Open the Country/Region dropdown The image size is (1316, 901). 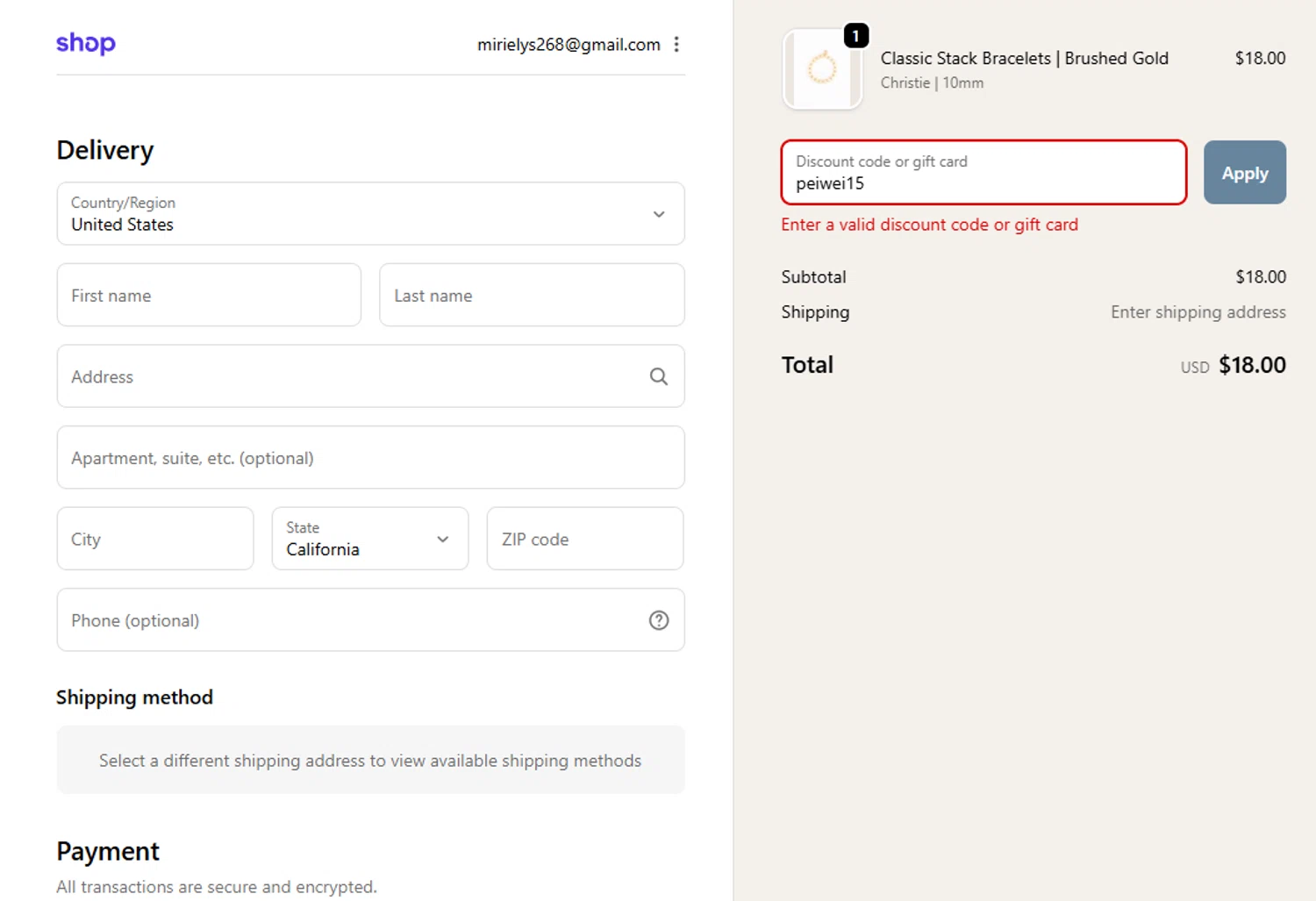[370, 214]
